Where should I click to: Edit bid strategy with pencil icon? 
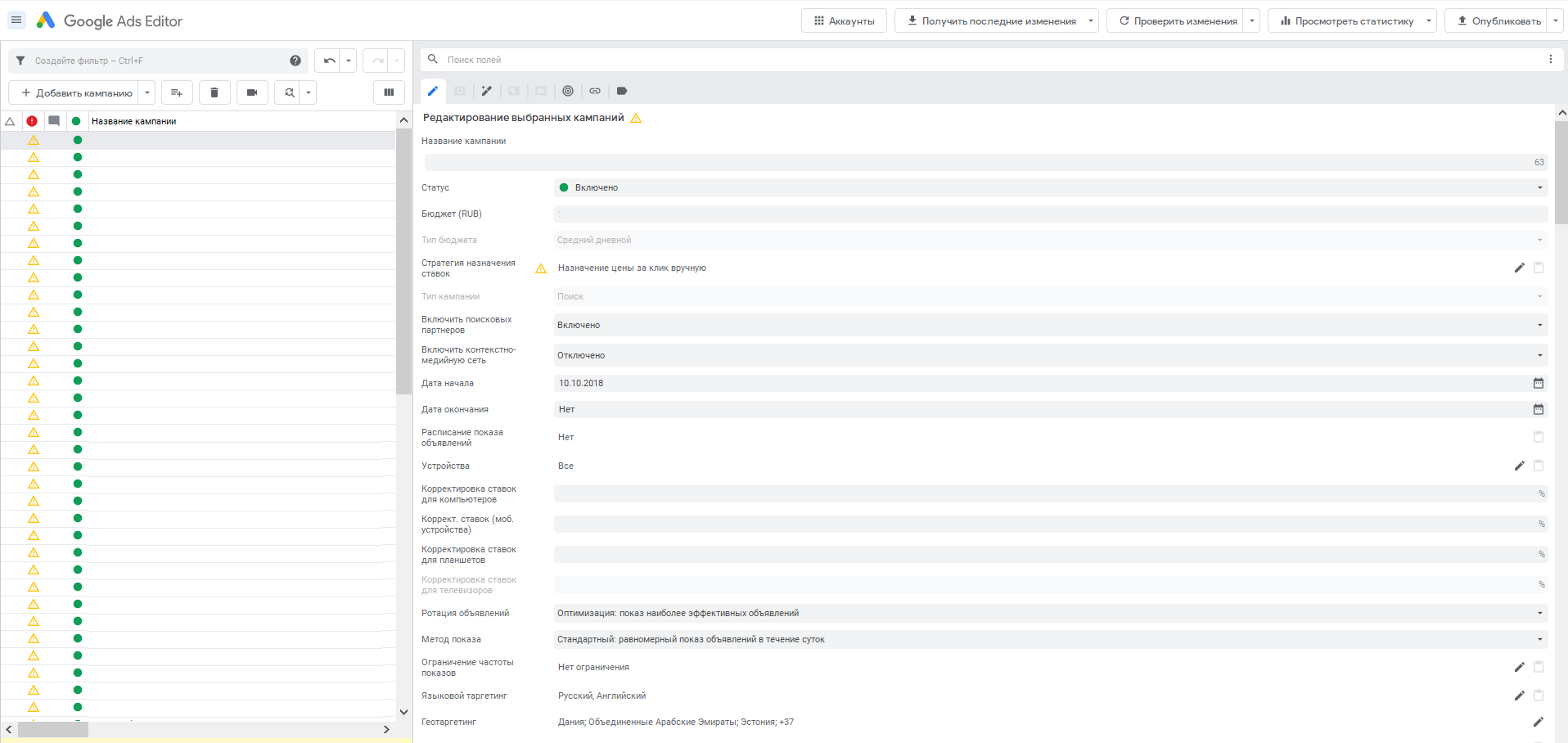(1519, 268)
